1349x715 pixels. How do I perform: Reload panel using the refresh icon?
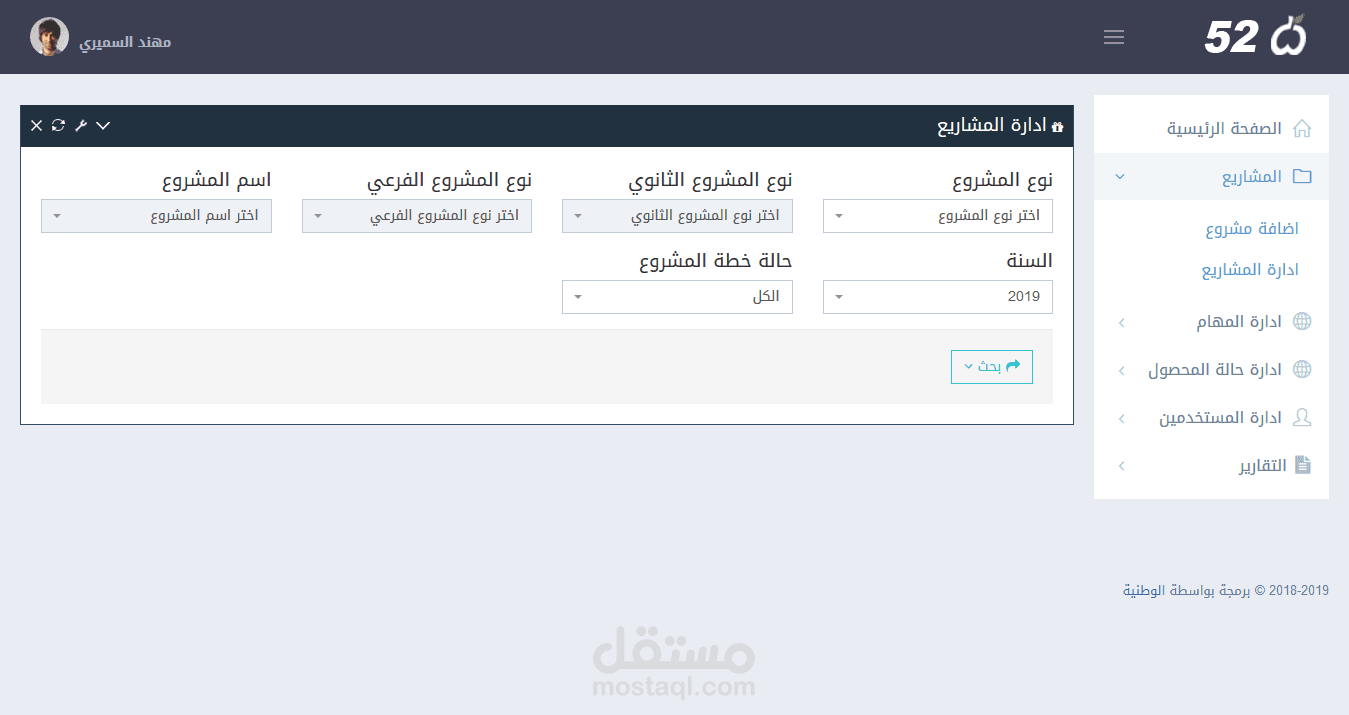click(x=58, y=125)
